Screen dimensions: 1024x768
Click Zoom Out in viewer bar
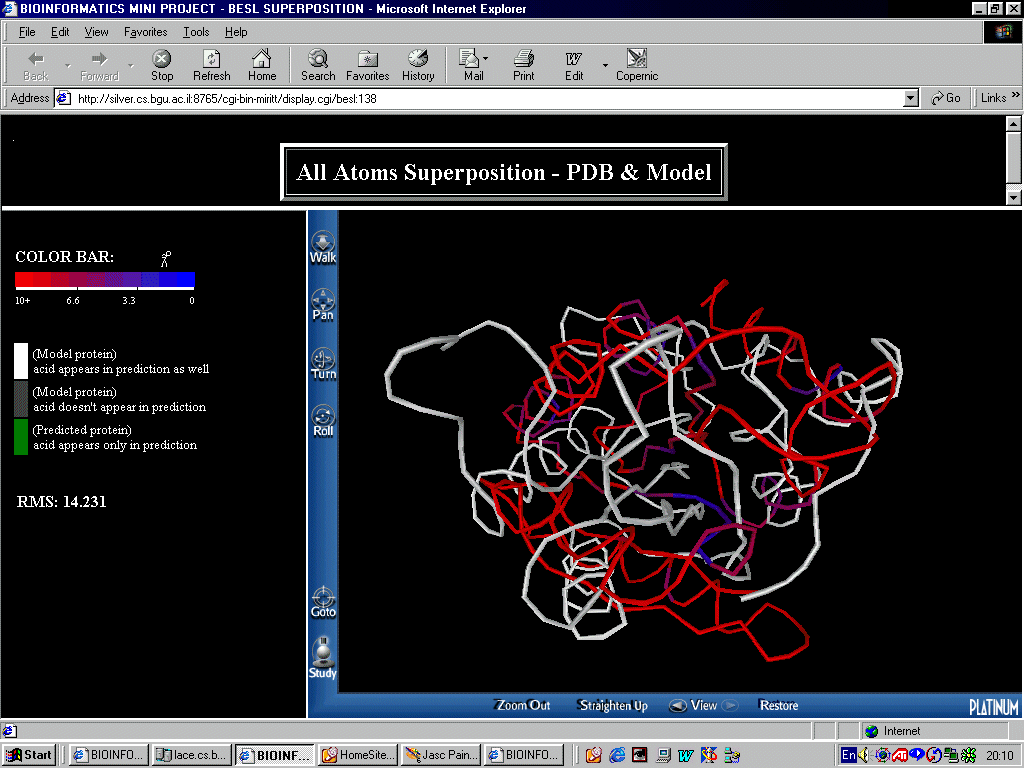click(x=523, y=705)
